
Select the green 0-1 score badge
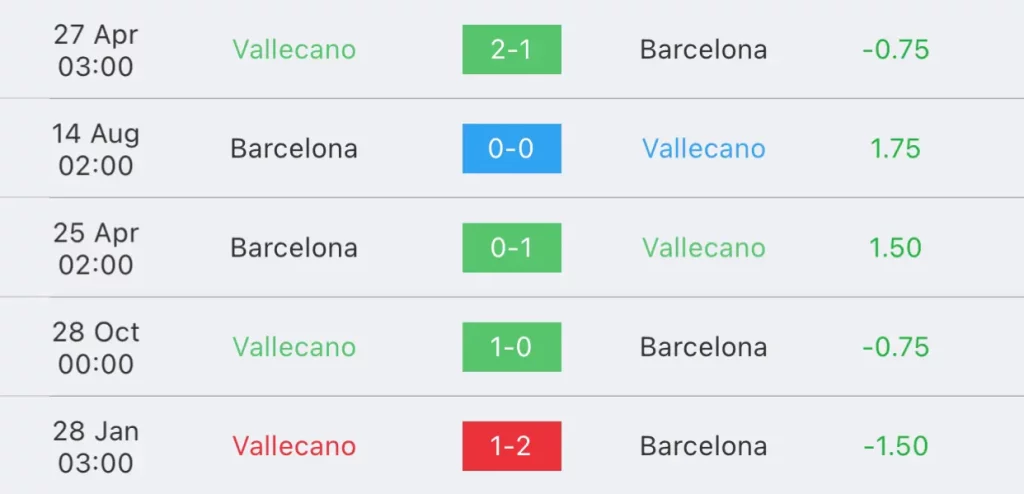[x=511, y=248]
